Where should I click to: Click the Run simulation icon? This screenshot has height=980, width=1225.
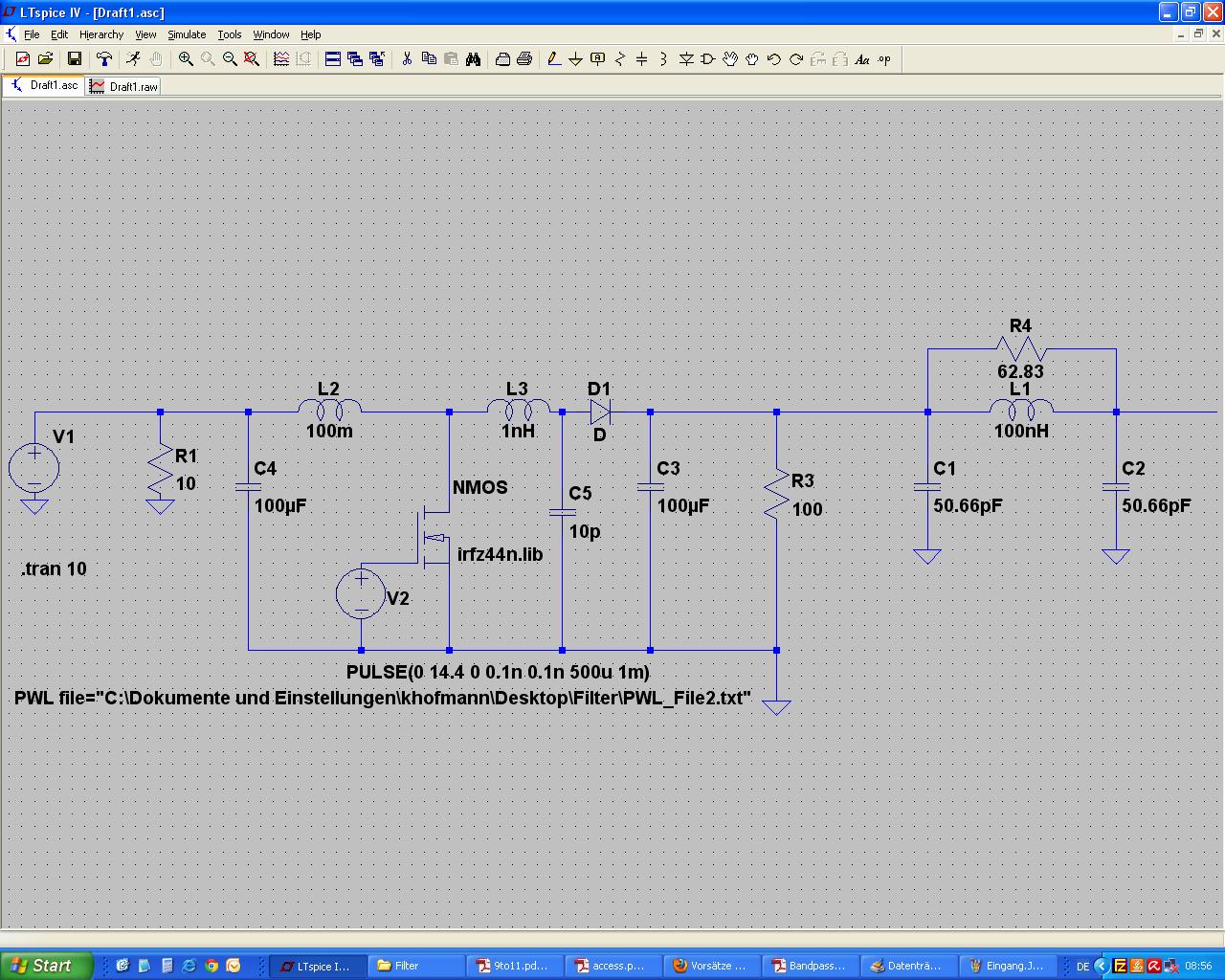[x=133, y=59]
